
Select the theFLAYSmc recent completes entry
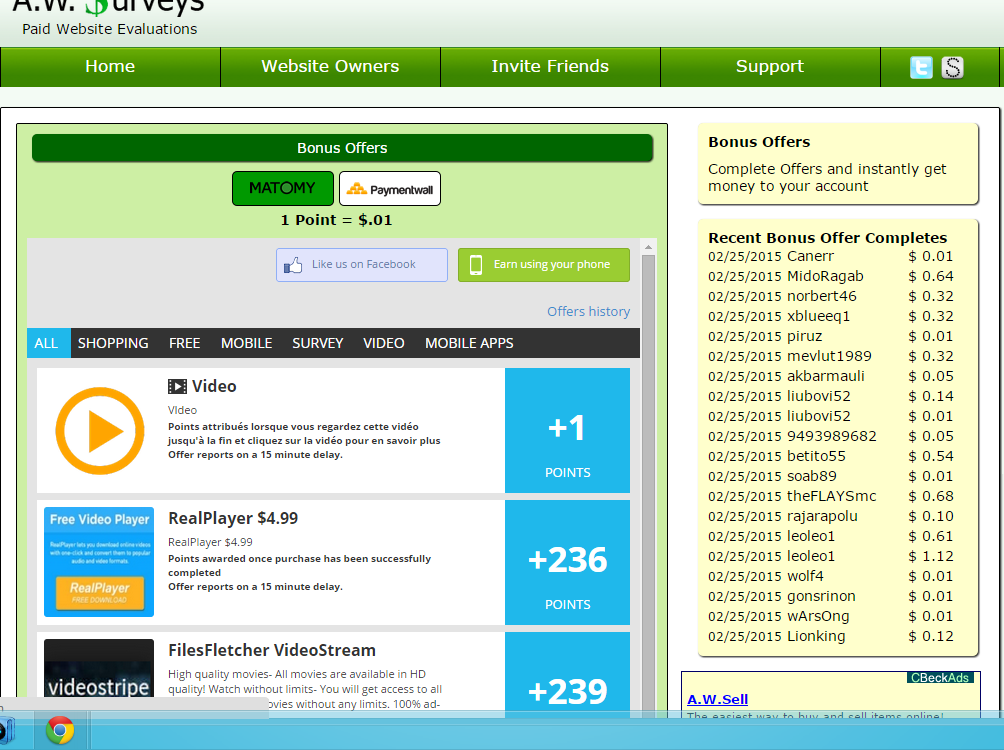831,496
